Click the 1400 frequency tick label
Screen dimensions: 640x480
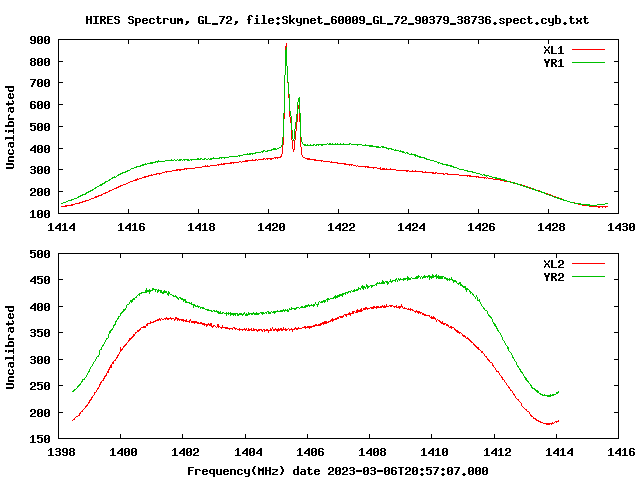(x=123, y=452)
